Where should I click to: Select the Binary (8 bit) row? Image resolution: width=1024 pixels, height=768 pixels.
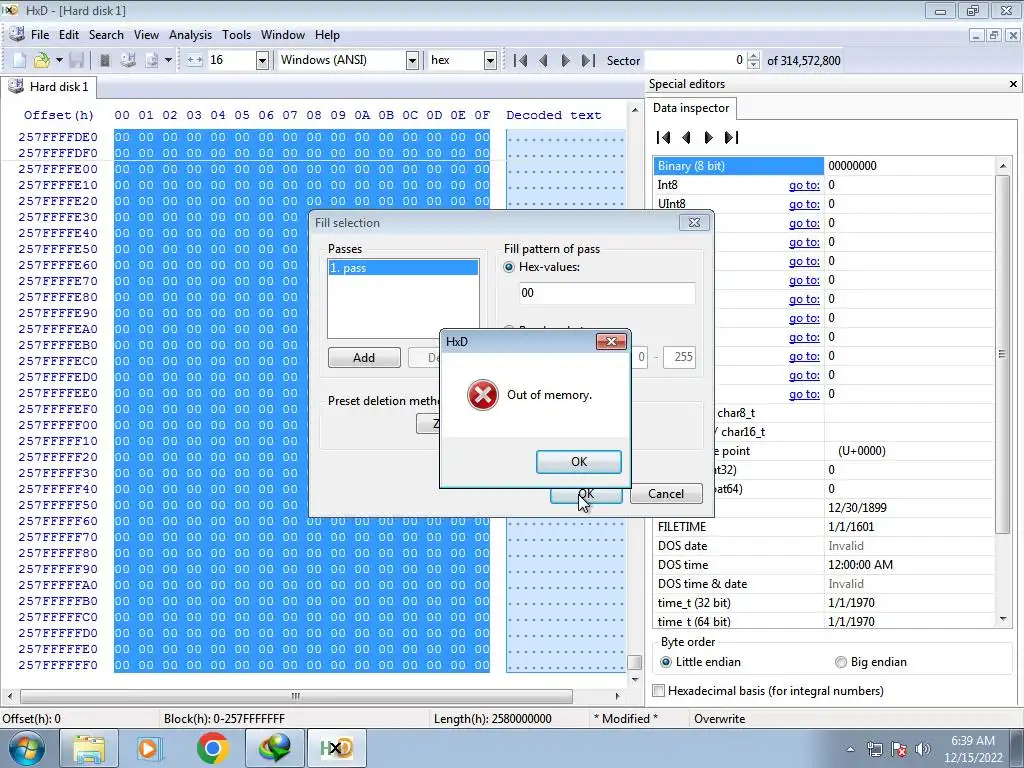(x=824, y=166)
